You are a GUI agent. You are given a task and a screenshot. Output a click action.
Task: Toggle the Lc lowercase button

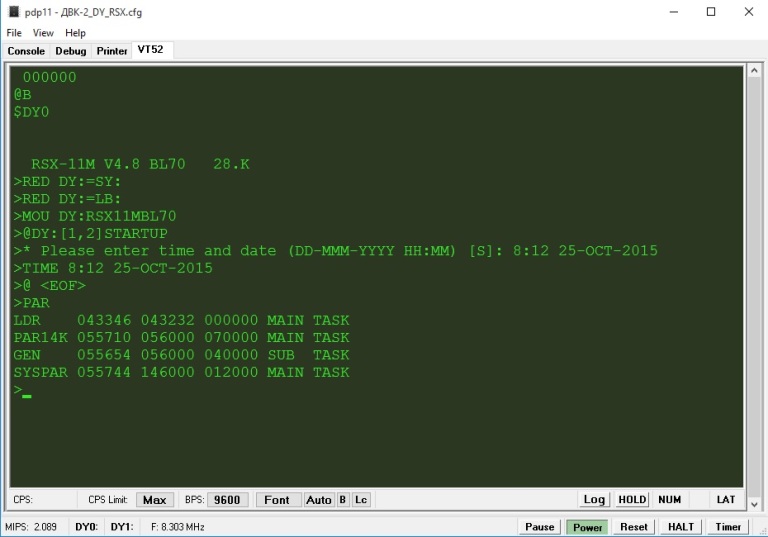click(360, 500)
